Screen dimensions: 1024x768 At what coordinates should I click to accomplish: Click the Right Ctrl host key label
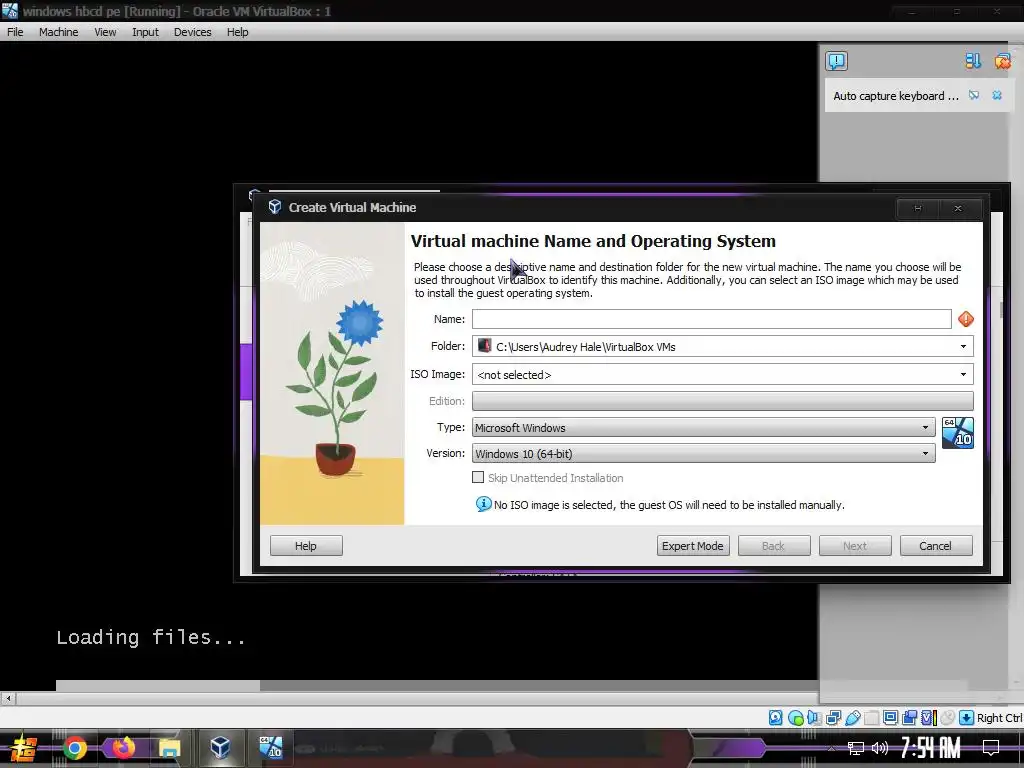coord(999,718)
